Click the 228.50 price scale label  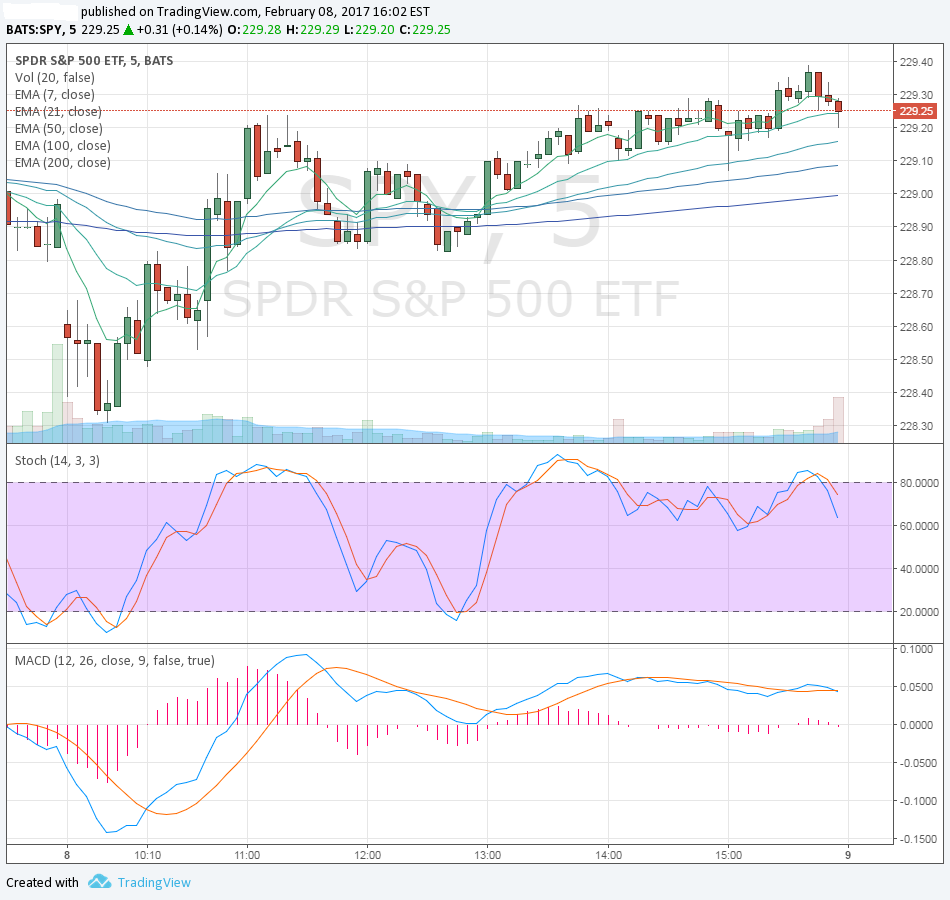[x=916, y=360]
